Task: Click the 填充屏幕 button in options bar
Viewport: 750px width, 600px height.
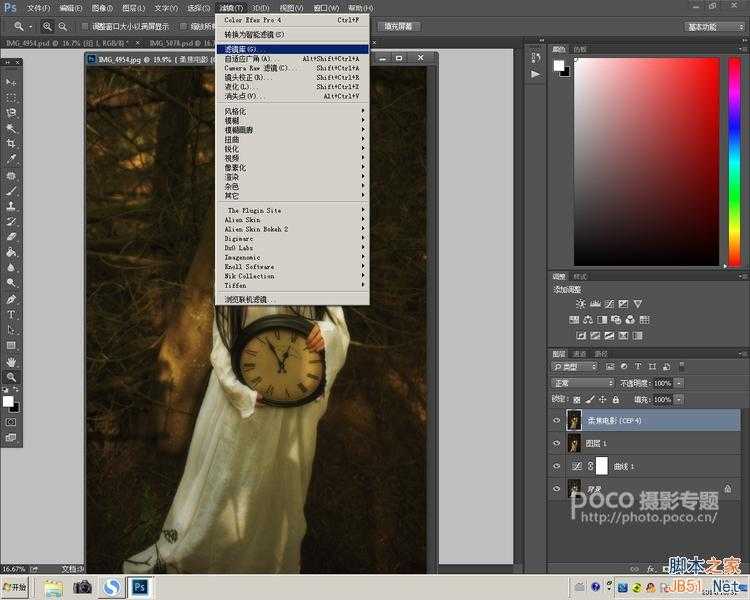Action: (398, 26)
